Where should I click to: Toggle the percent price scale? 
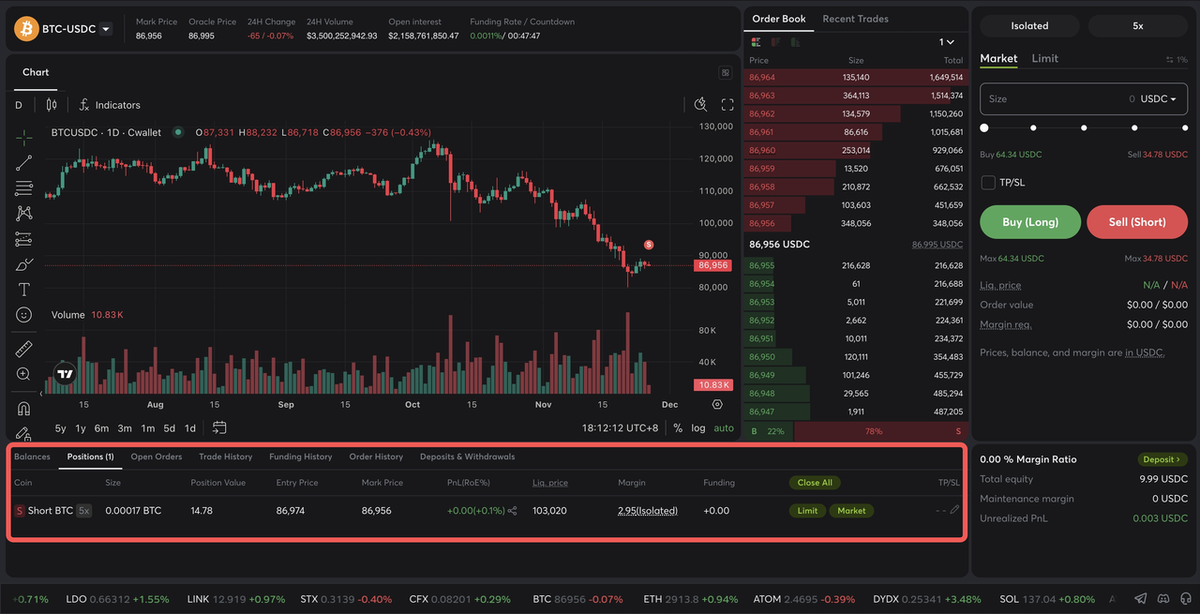678,428
